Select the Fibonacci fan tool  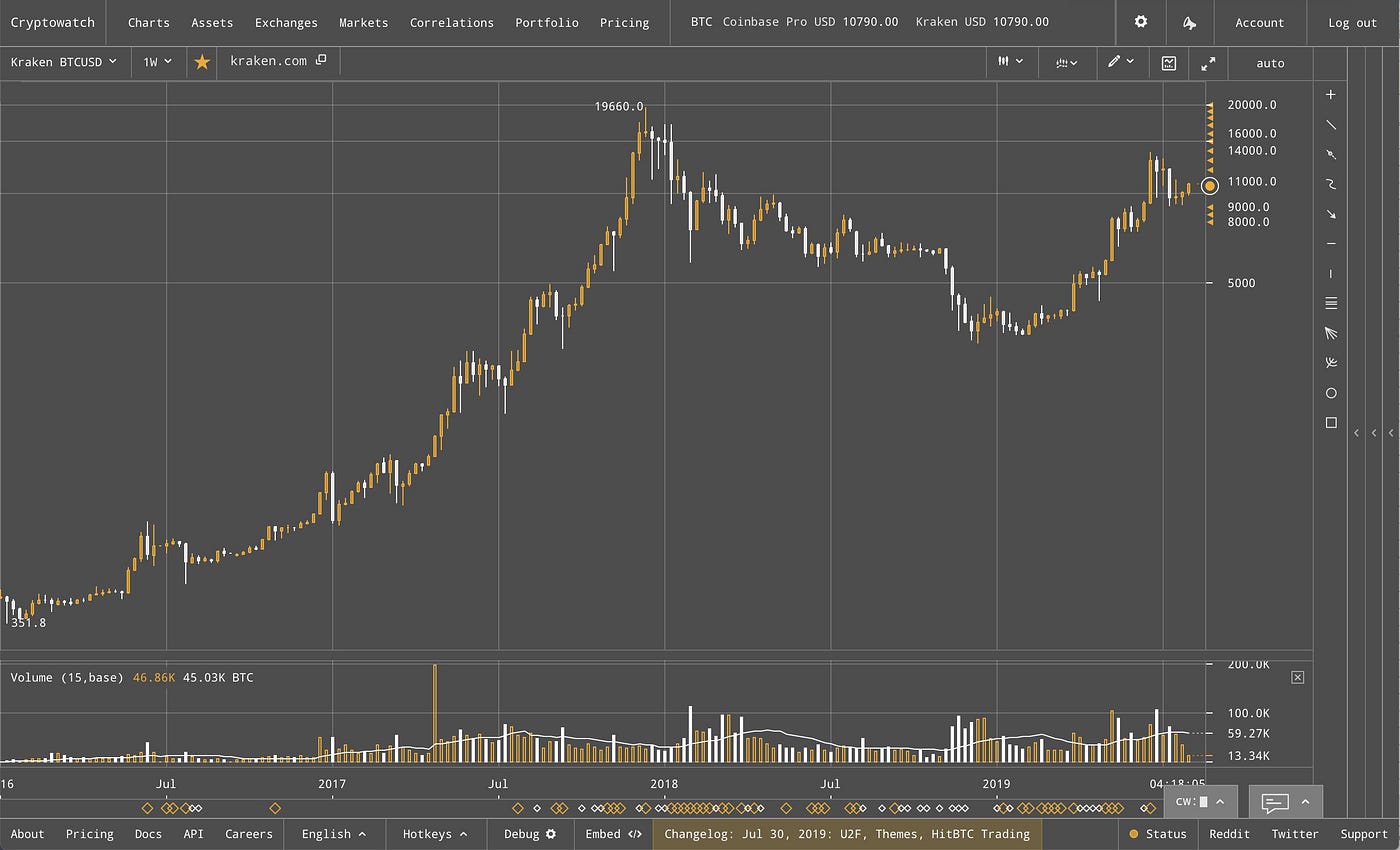(x=1330, y=333)
